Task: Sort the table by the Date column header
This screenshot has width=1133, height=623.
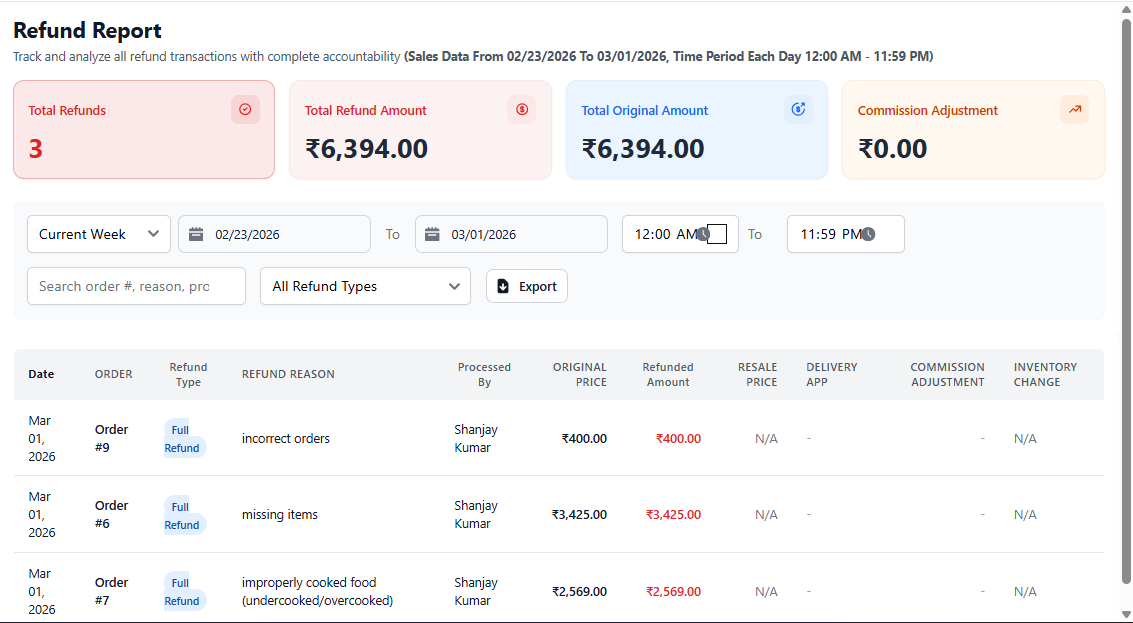Action: 41,373
